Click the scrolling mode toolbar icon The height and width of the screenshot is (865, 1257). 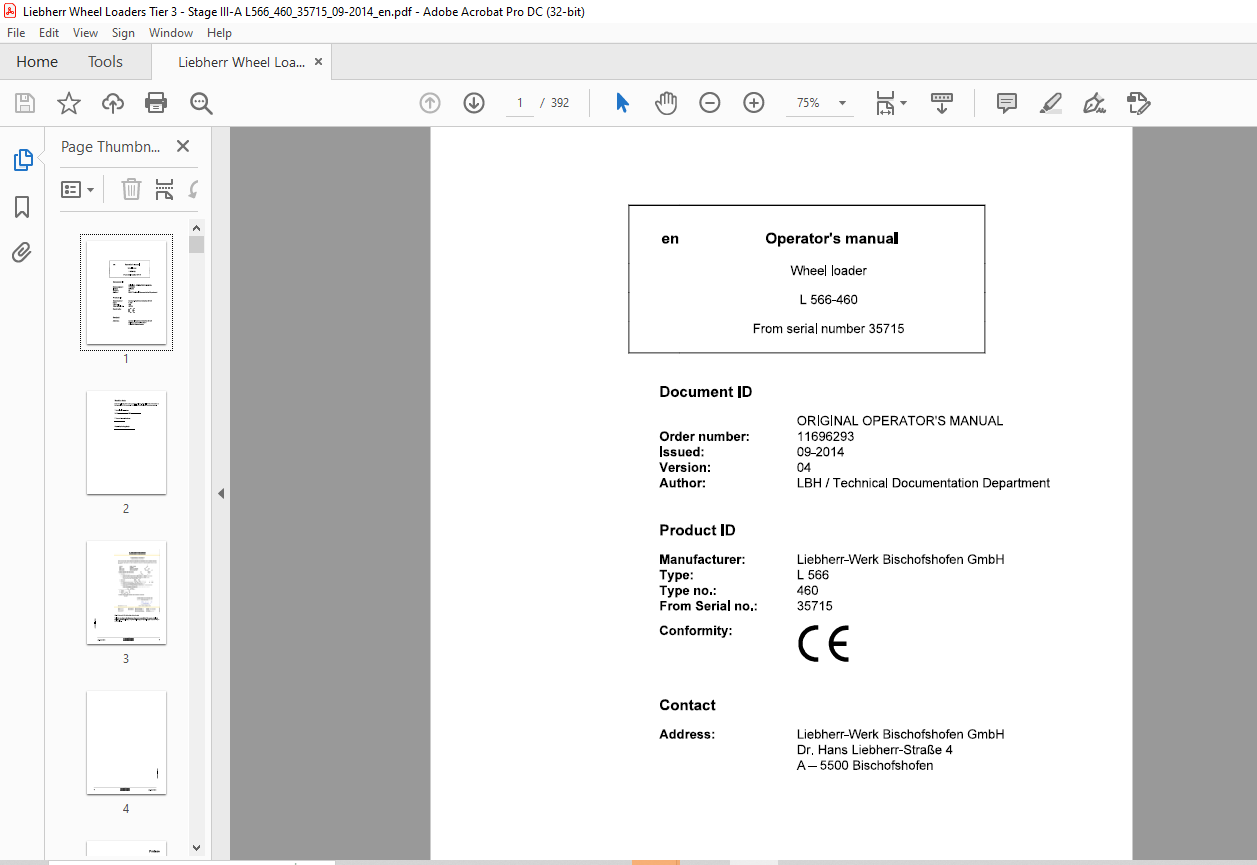[942, 103]
